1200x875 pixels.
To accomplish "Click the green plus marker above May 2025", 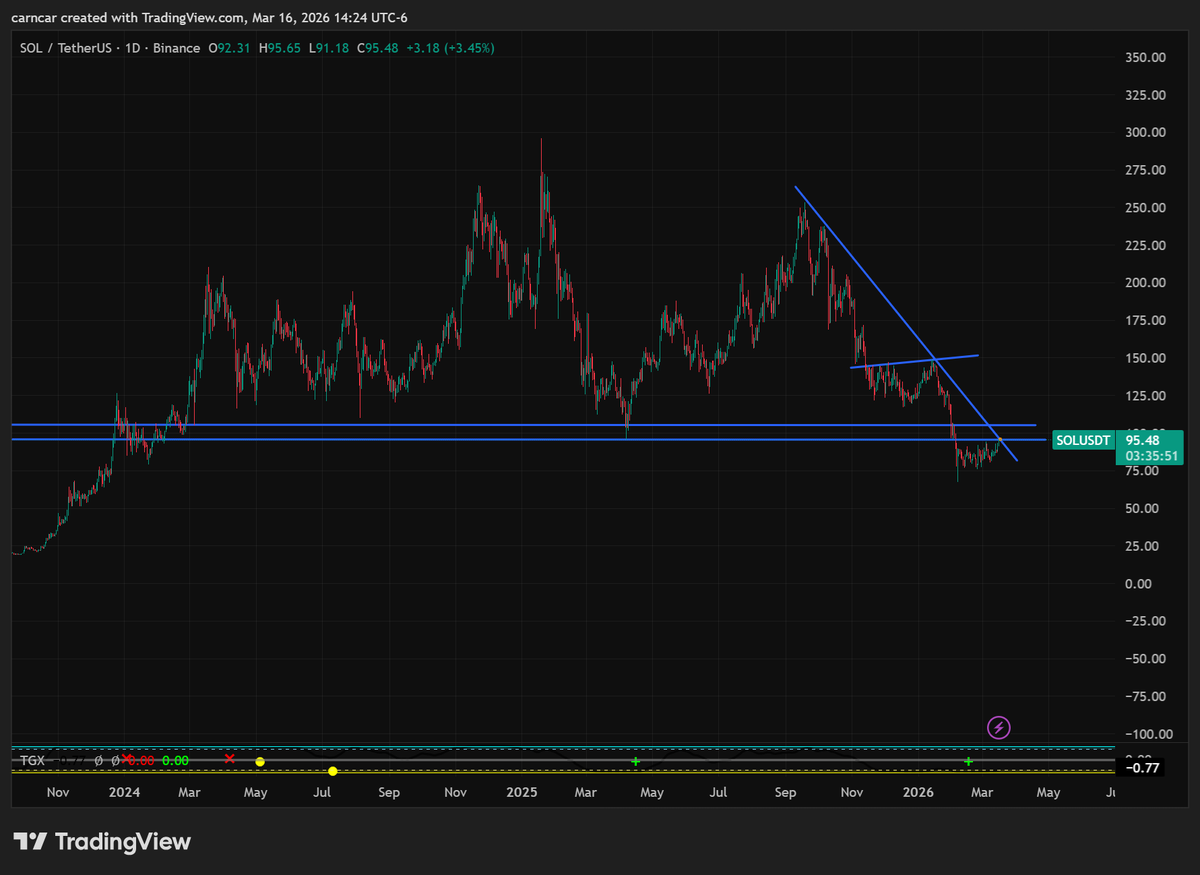I will 635,762.
